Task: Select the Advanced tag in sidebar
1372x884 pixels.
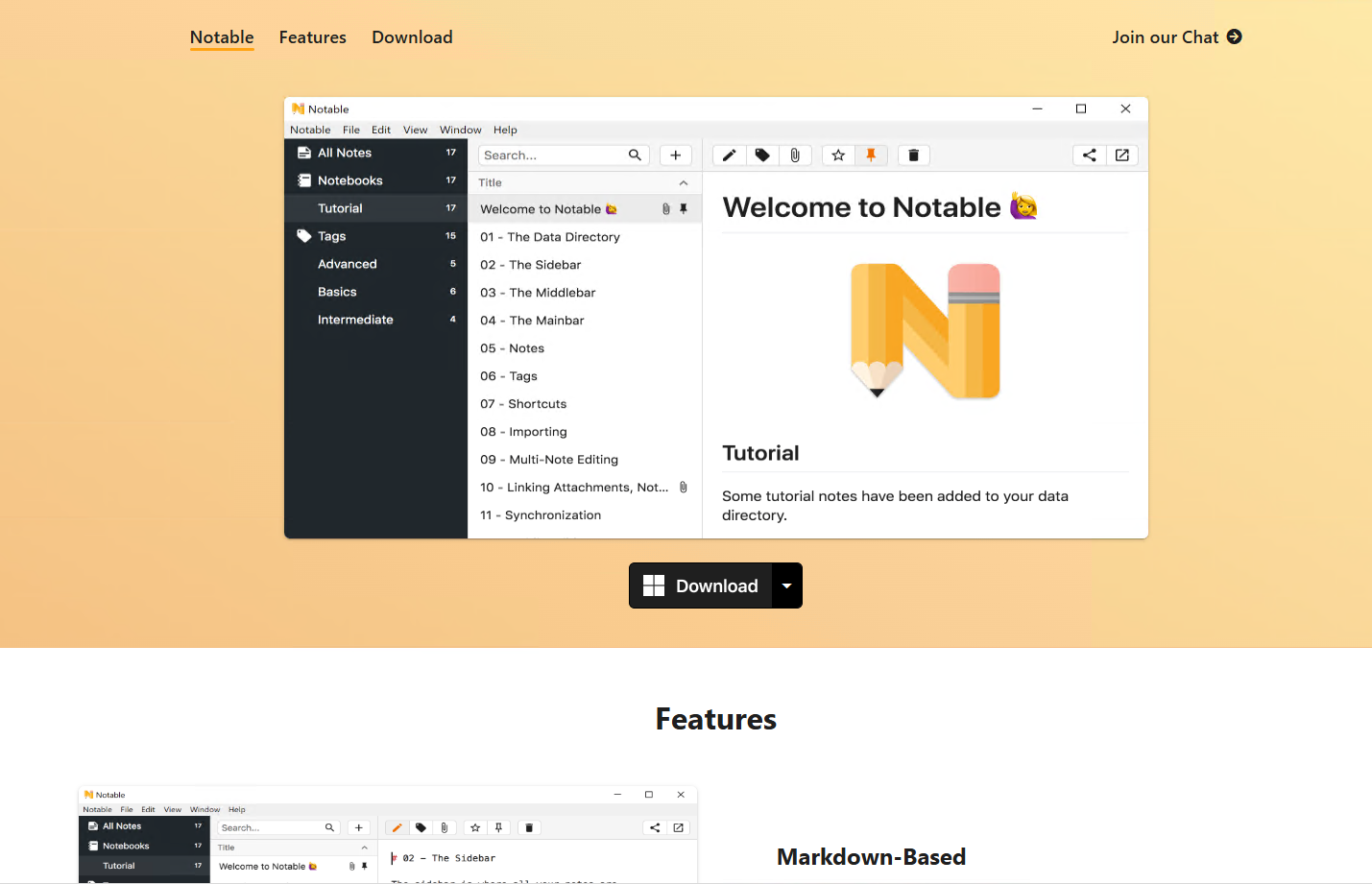Action: [x=375, y=264]
